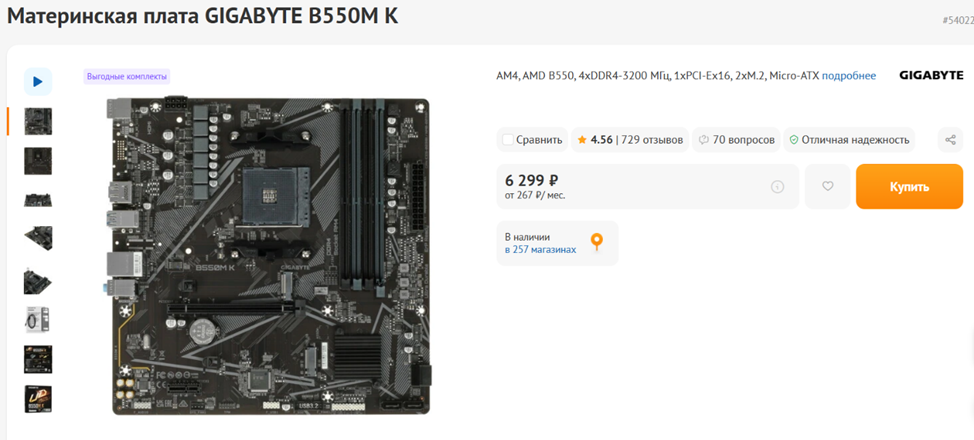Select the product box thumbnail at bottom
Image resolution: width=974 pixels, height=440 pixels.
38,399
